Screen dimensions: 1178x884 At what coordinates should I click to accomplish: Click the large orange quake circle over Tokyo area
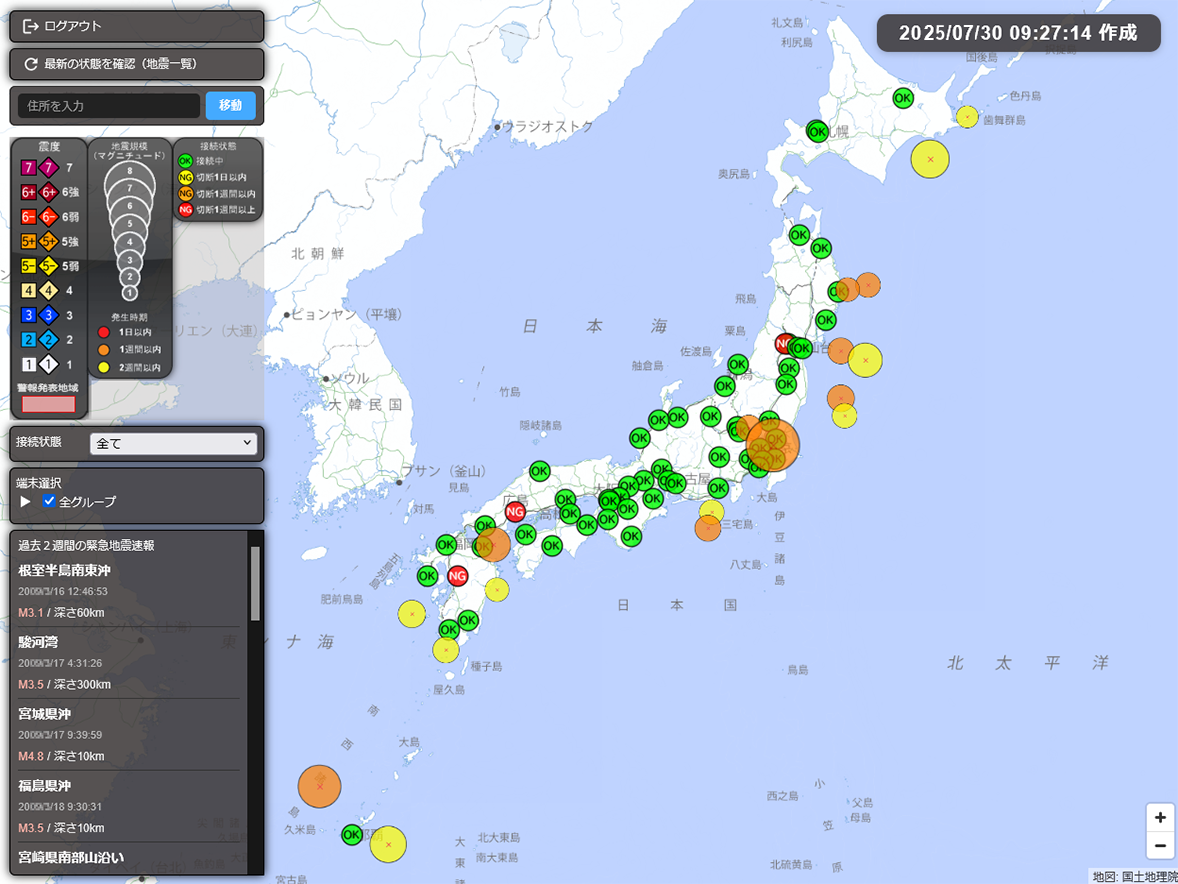click(773, 445)
